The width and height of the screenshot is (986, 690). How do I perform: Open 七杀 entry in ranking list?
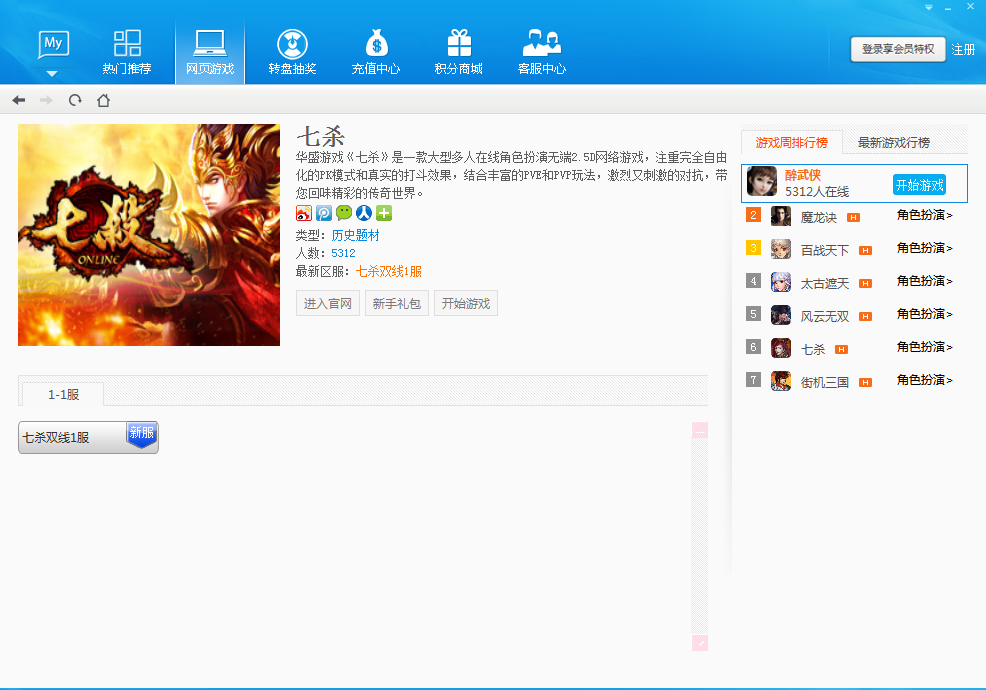pos(812,349)
